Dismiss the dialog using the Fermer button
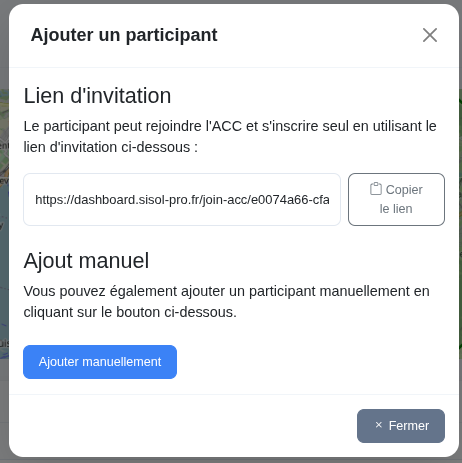Screen dimensions: 462x463 tap(401, 426)
